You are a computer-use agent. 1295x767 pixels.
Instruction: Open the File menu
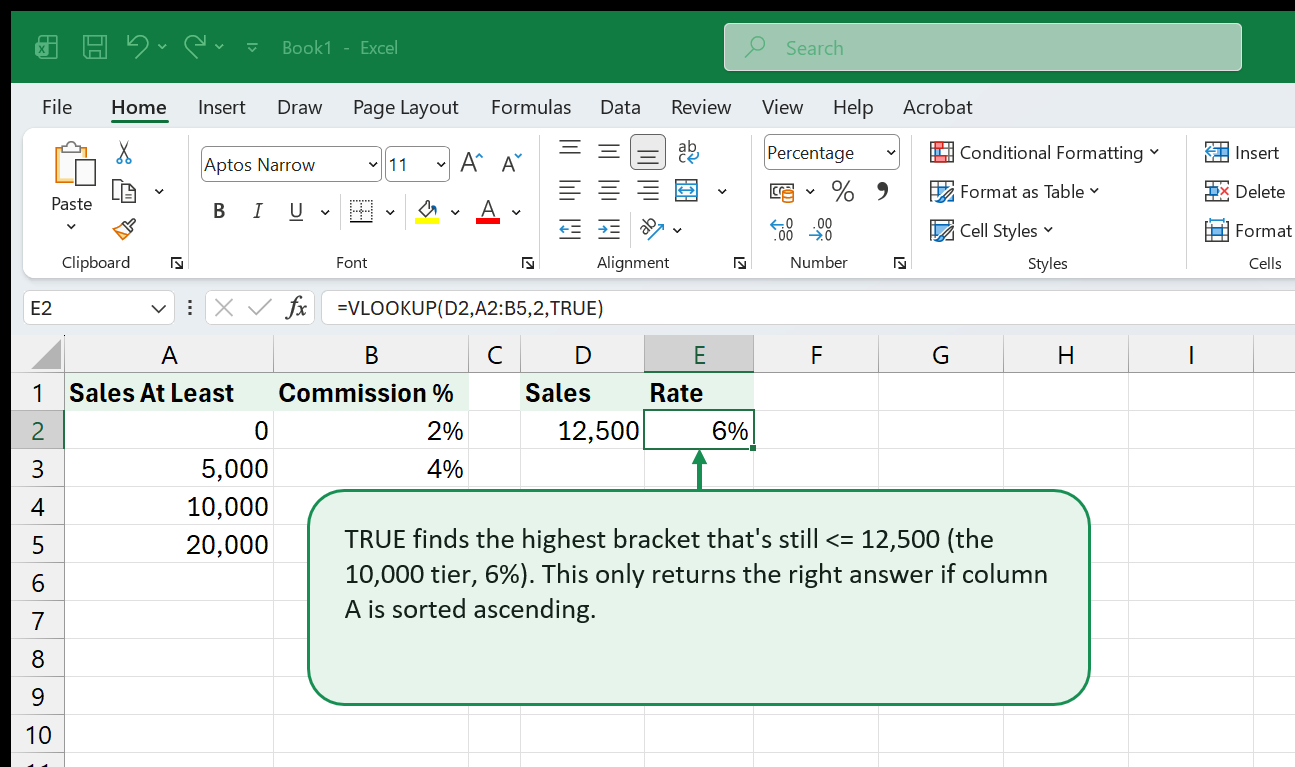pyautogui.click(x=57, y=107)
